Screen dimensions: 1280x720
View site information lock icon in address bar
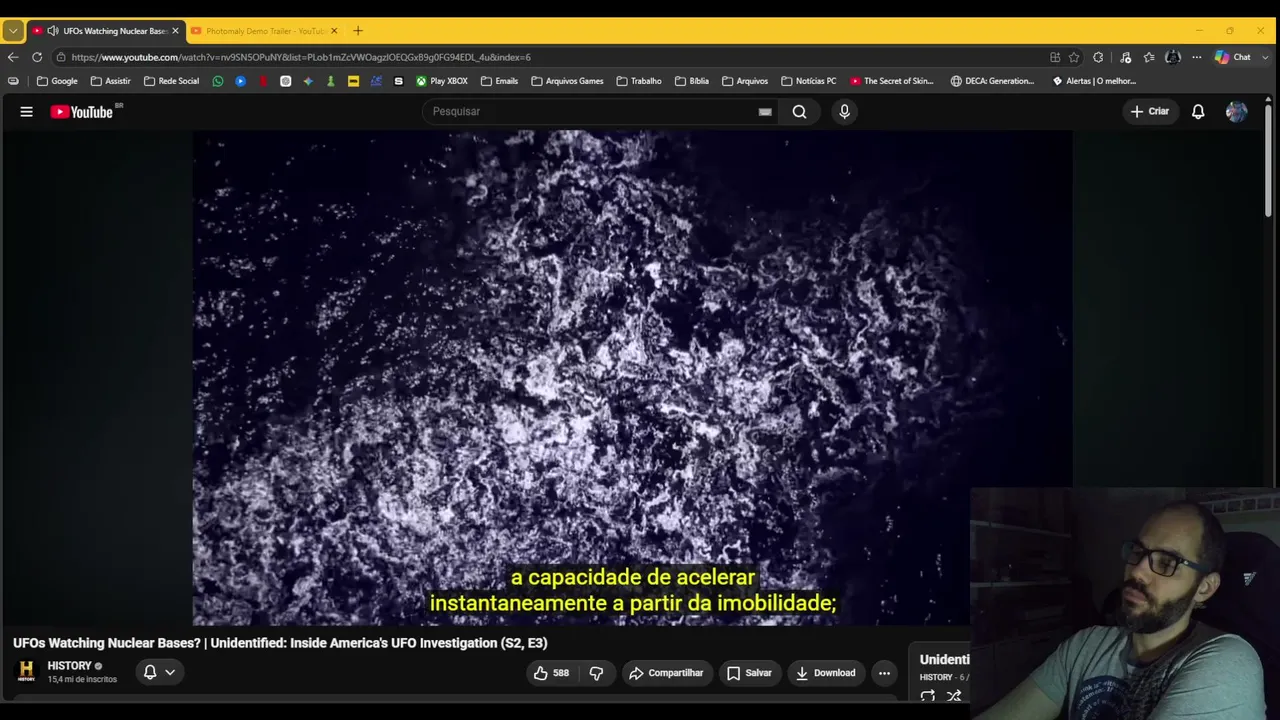61,57
